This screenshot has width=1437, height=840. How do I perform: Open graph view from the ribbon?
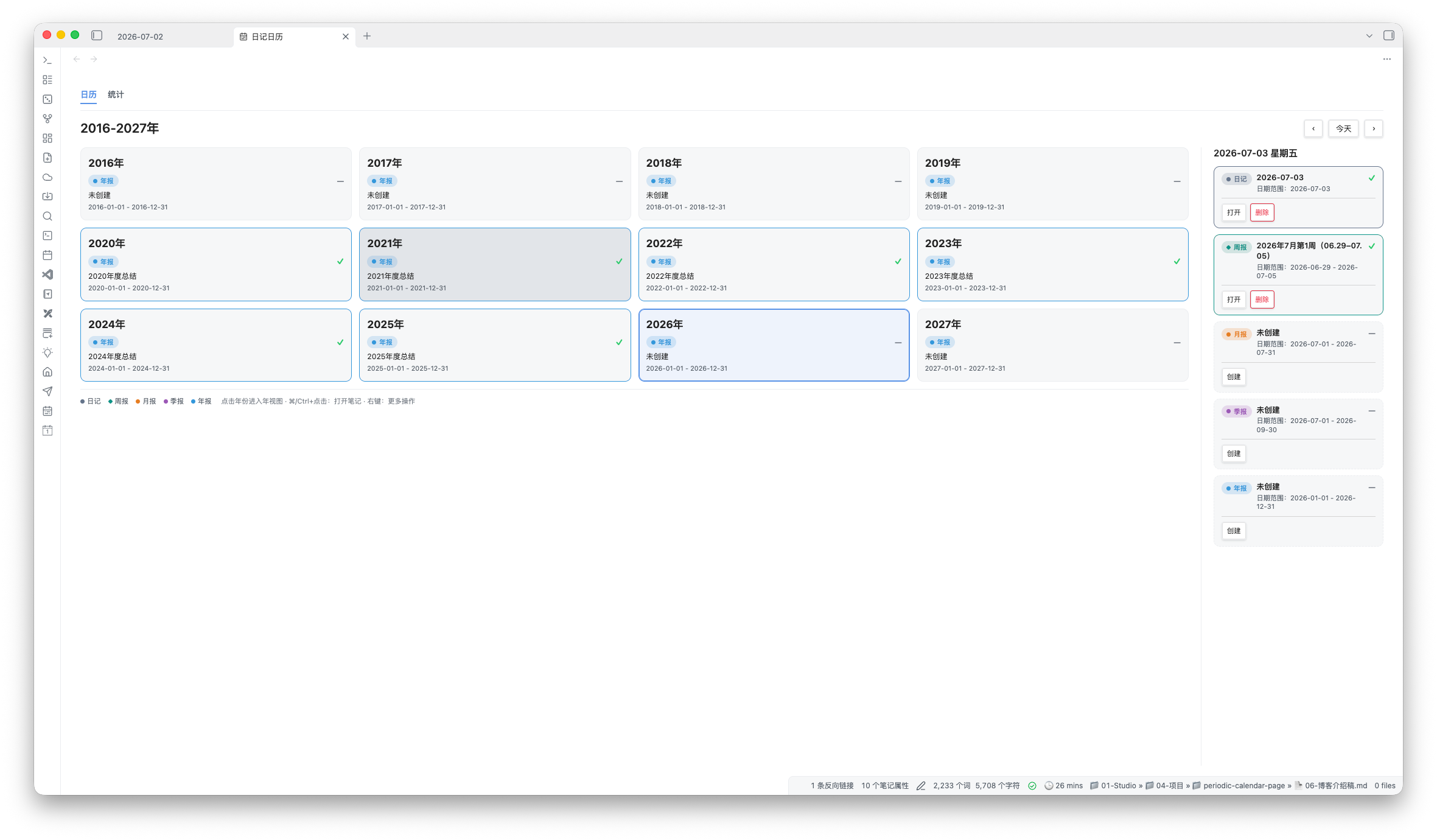click(x=47, y=119)
